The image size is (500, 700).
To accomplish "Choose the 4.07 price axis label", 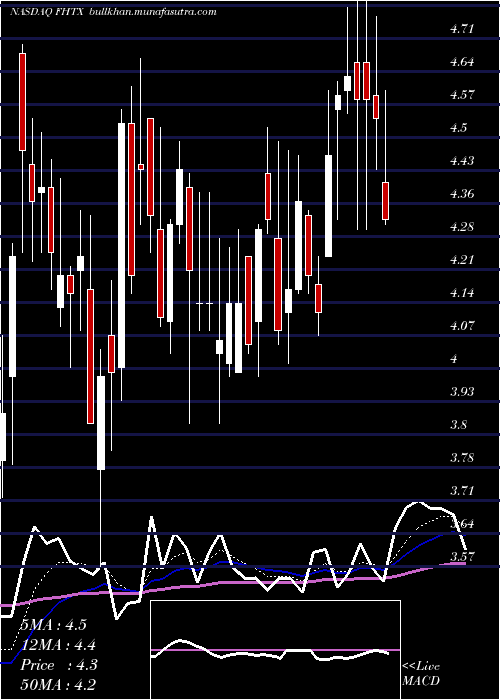I will [x=462, y=326].
